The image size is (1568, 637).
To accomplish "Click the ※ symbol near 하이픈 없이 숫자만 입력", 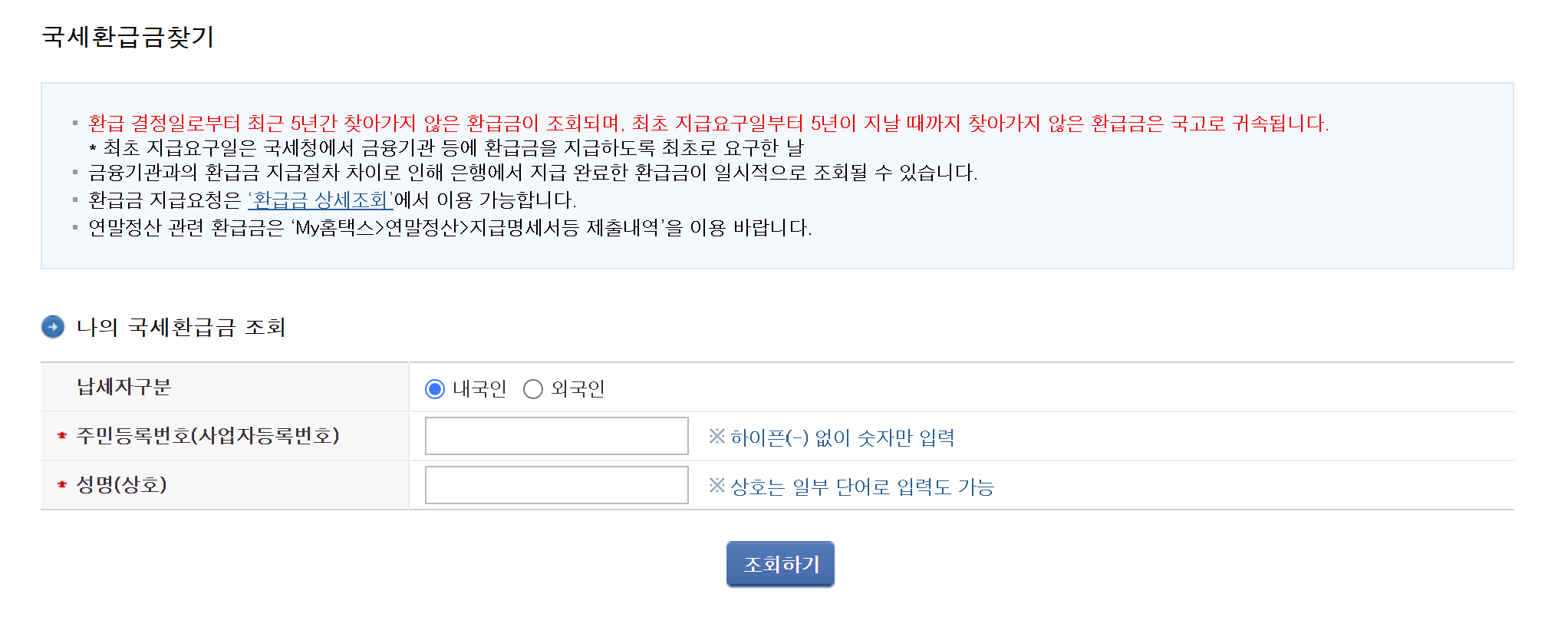I will [x=716, y=437].
